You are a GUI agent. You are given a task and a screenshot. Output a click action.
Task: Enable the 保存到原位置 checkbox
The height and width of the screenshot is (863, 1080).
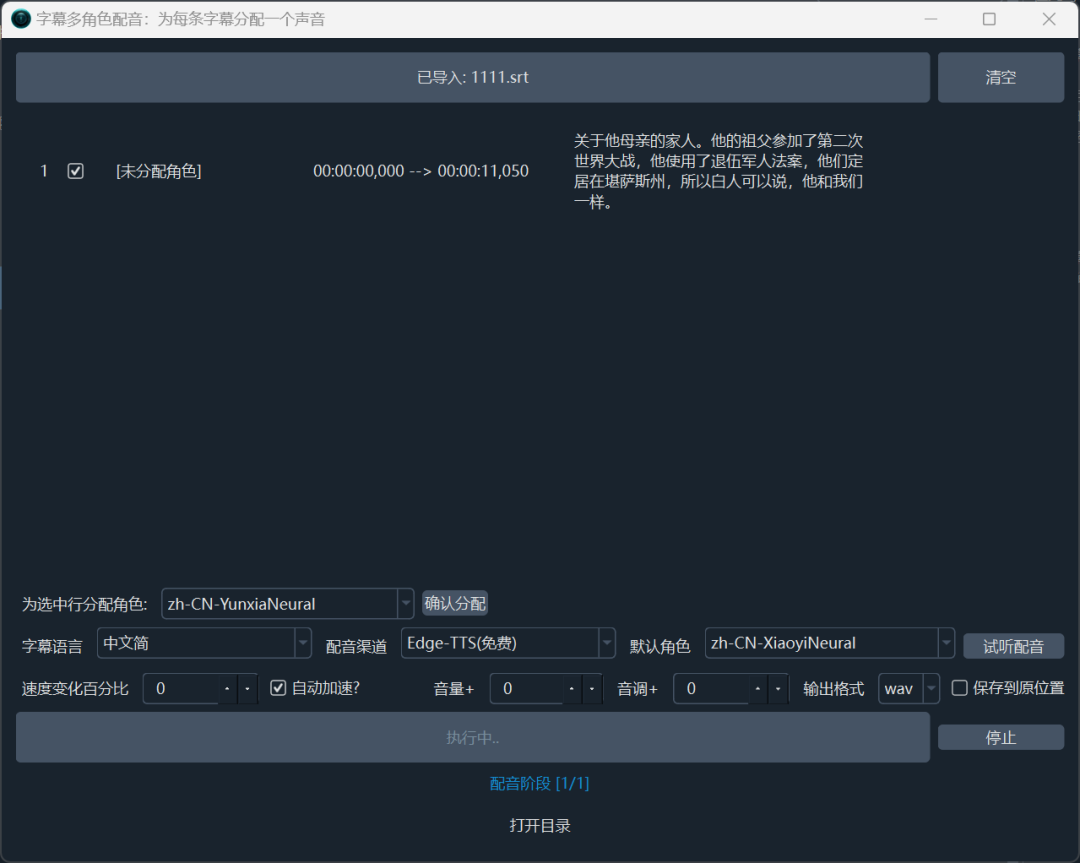959,688
